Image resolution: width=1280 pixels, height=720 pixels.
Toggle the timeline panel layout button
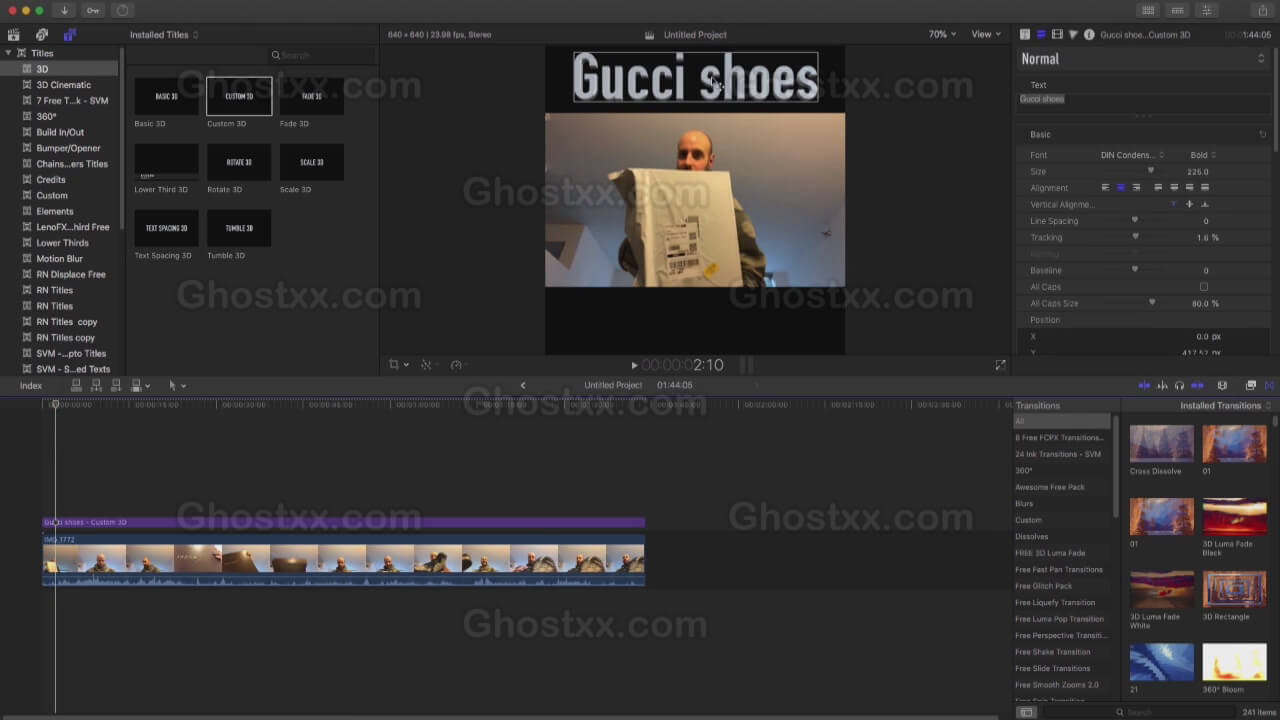coord(1178,10)
